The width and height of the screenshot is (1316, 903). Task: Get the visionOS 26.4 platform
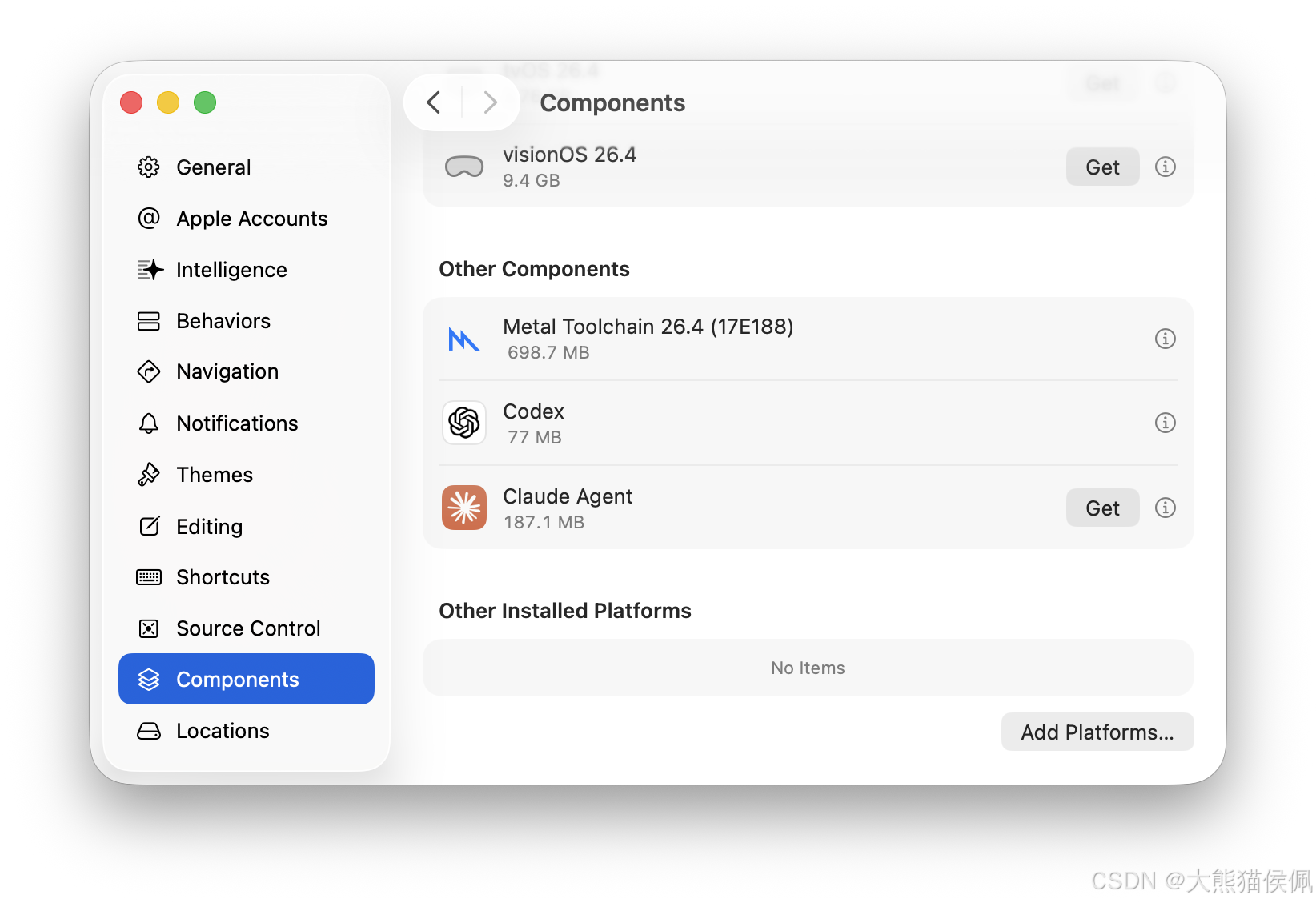pyautogui.click(x=1102, y=167)
